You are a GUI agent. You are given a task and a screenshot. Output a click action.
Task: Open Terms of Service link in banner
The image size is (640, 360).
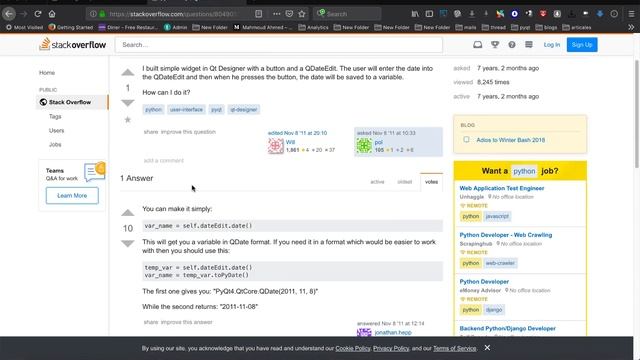(x=454, y=349)
